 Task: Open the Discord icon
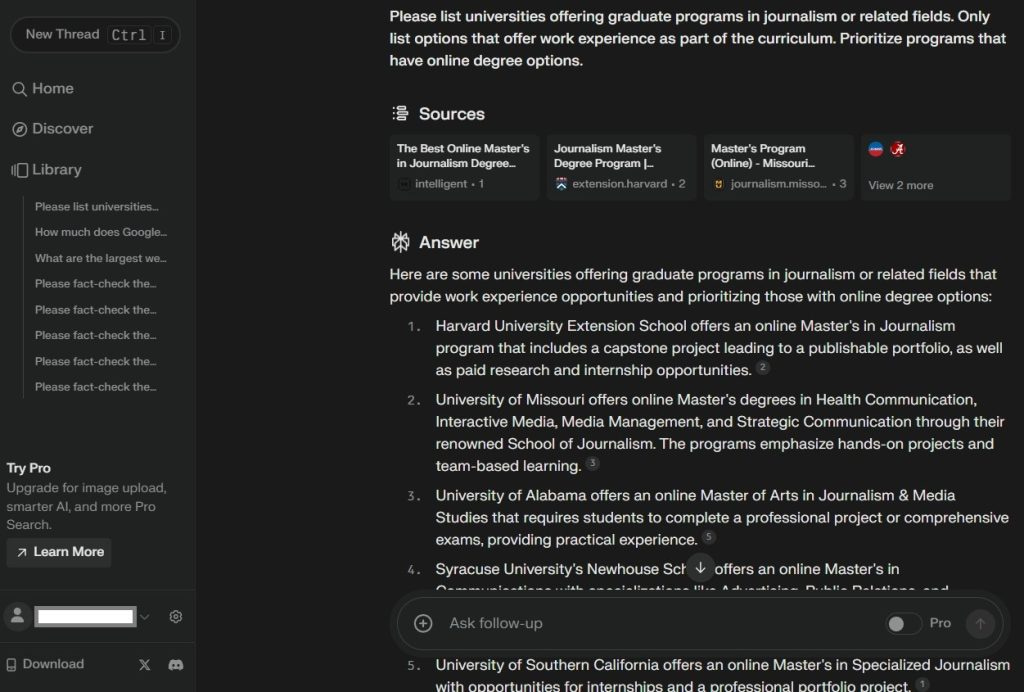pos(176,665)
